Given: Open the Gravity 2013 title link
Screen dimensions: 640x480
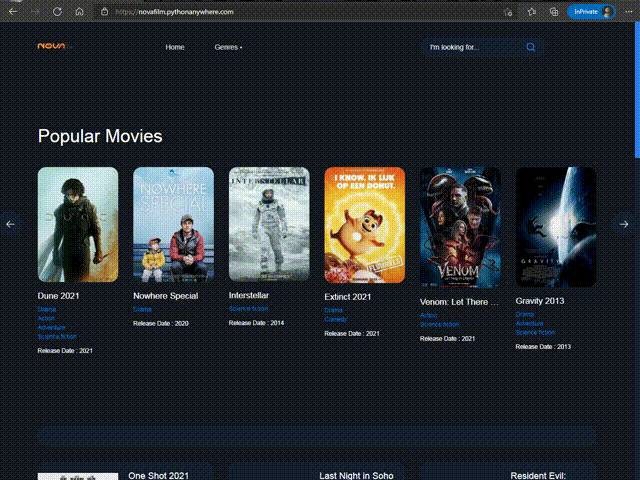Looking at the screenshot, I should 540,301.
